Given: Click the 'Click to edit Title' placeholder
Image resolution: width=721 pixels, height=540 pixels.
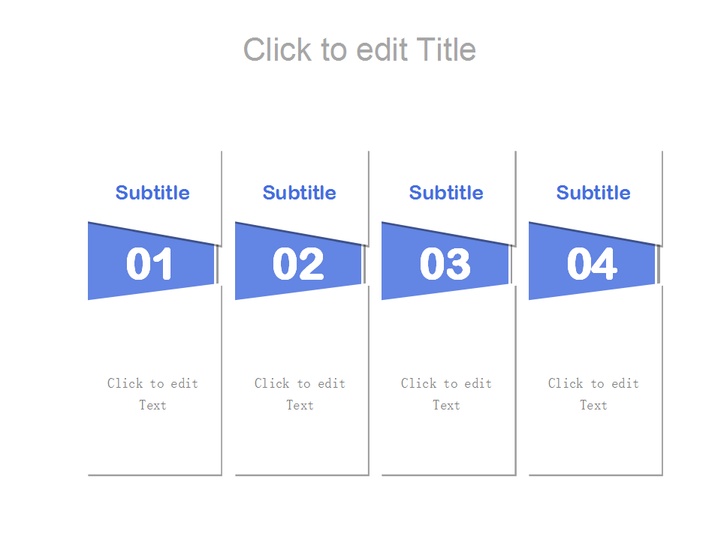Looking at the screenshot, I should [x=360, y=49].
